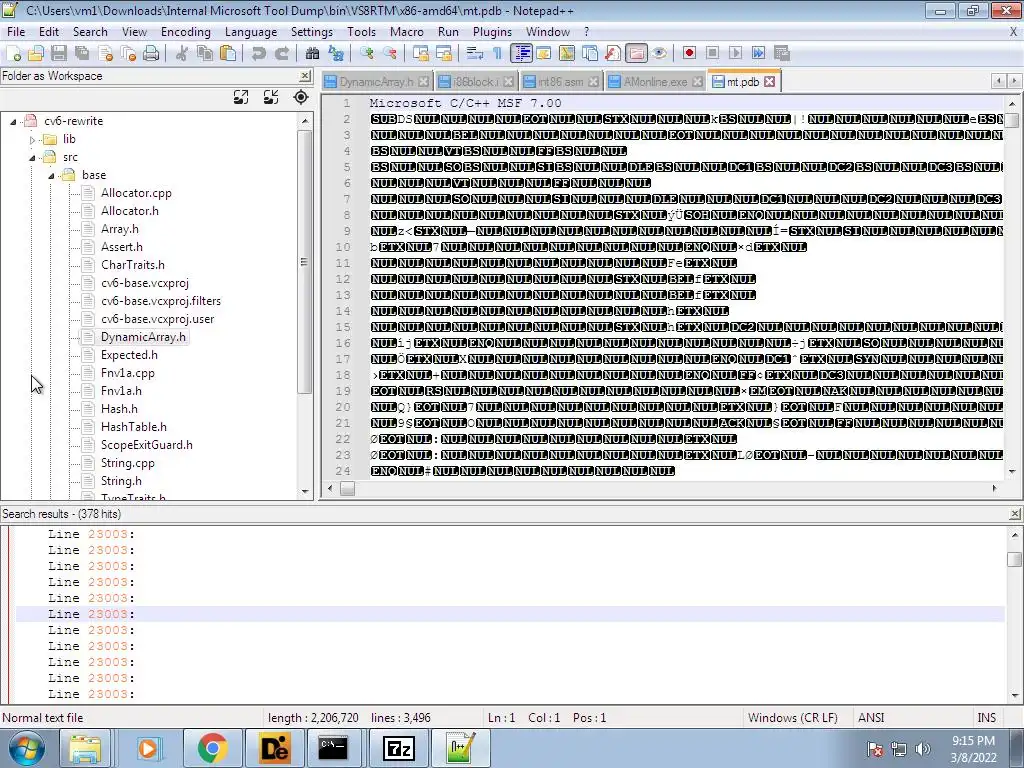Collapse the src folder node
Screen dimensions: 1024x768
[32, 157]
